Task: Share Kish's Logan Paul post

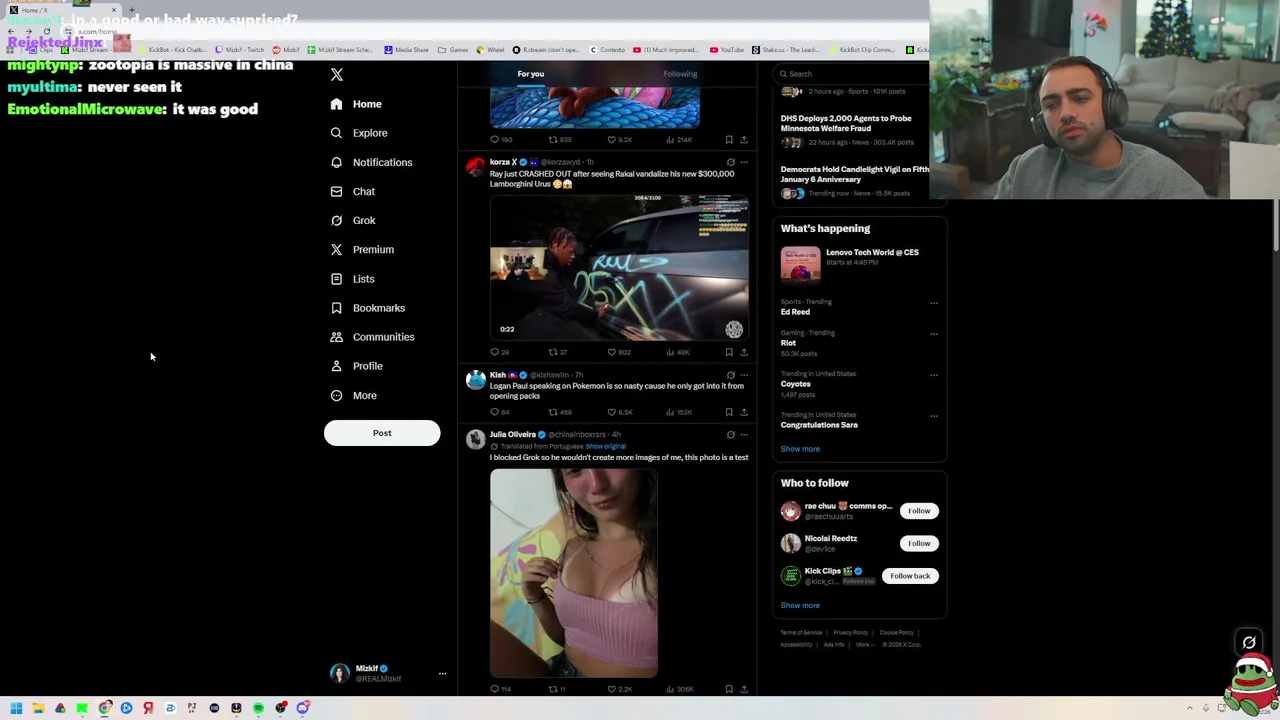Action: [x=743, y=412]
